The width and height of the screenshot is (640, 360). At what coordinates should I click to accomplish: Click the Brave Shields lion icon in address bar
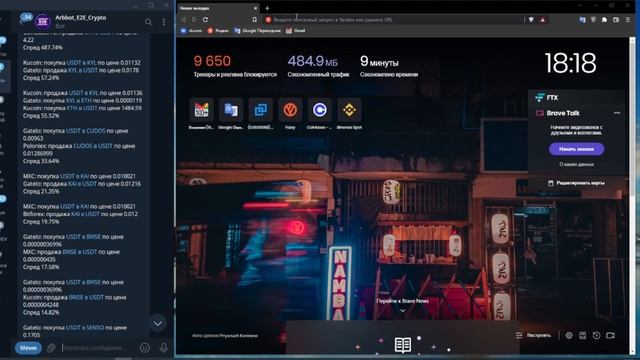[531, 20]
